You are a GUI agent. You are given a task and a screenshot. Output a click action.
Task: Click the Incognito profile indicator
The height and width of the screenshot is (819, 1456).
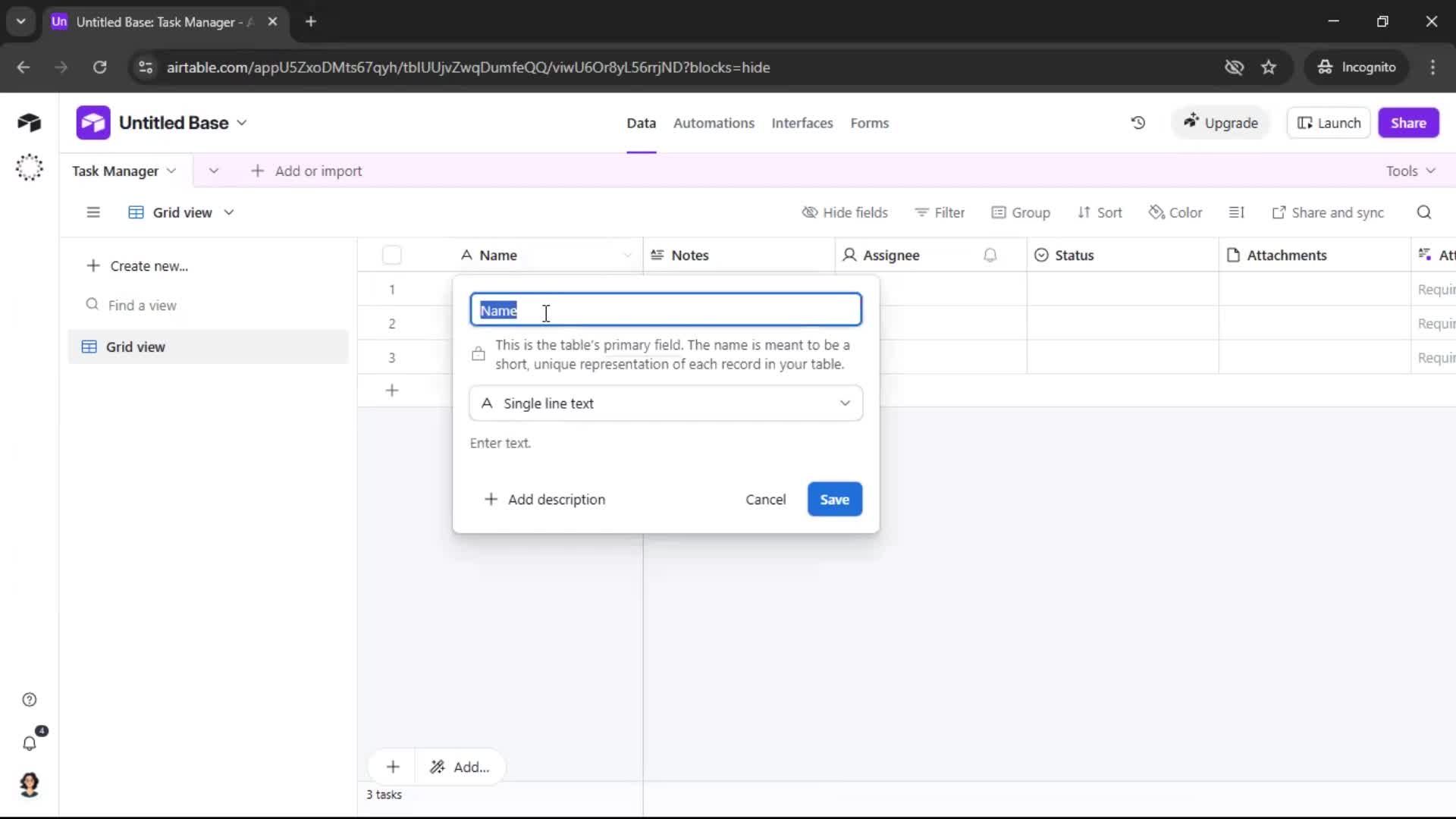point(1356,67)
